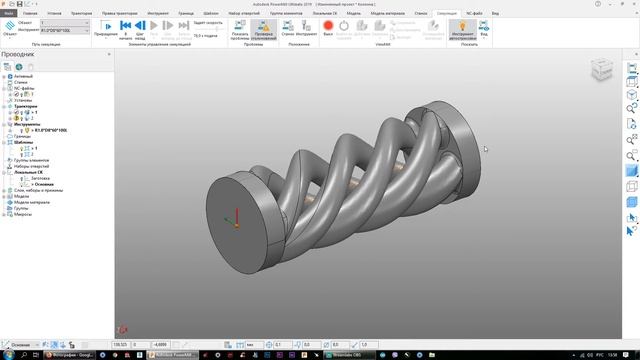Image resolution: width=640 pixels, height=360 pixels.
Task: Open the View dropdown in the Show group
Action: coord(484,30)
